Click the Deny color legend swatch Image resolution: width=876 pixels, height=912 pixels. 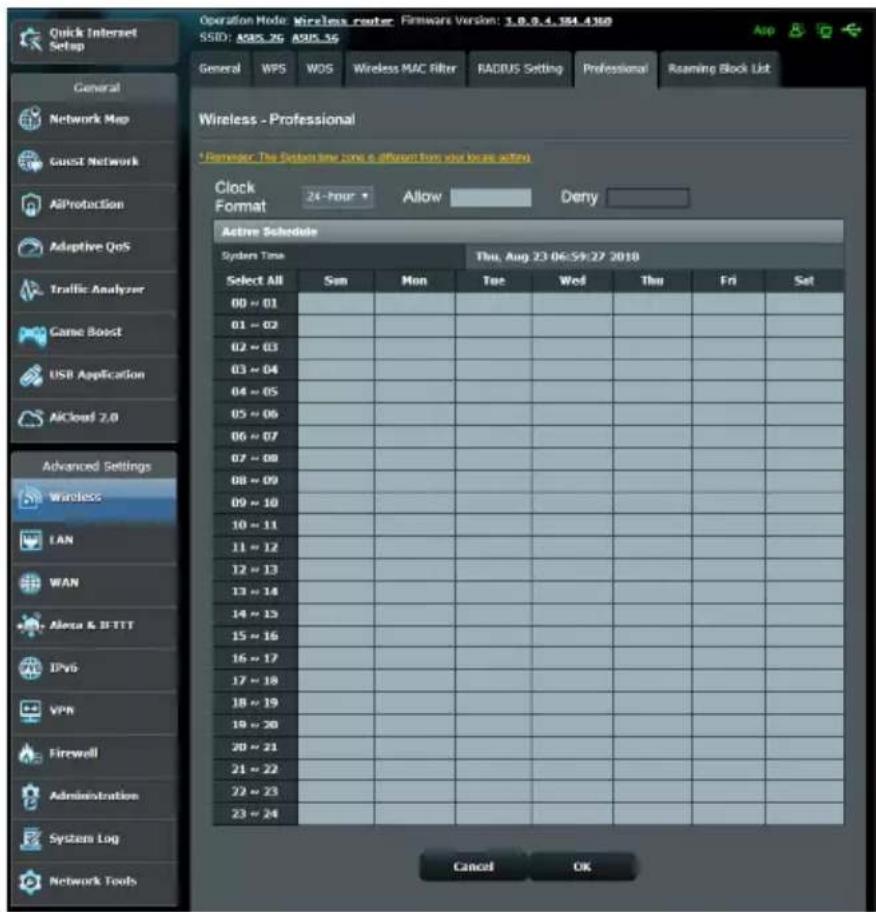(647, 198)
